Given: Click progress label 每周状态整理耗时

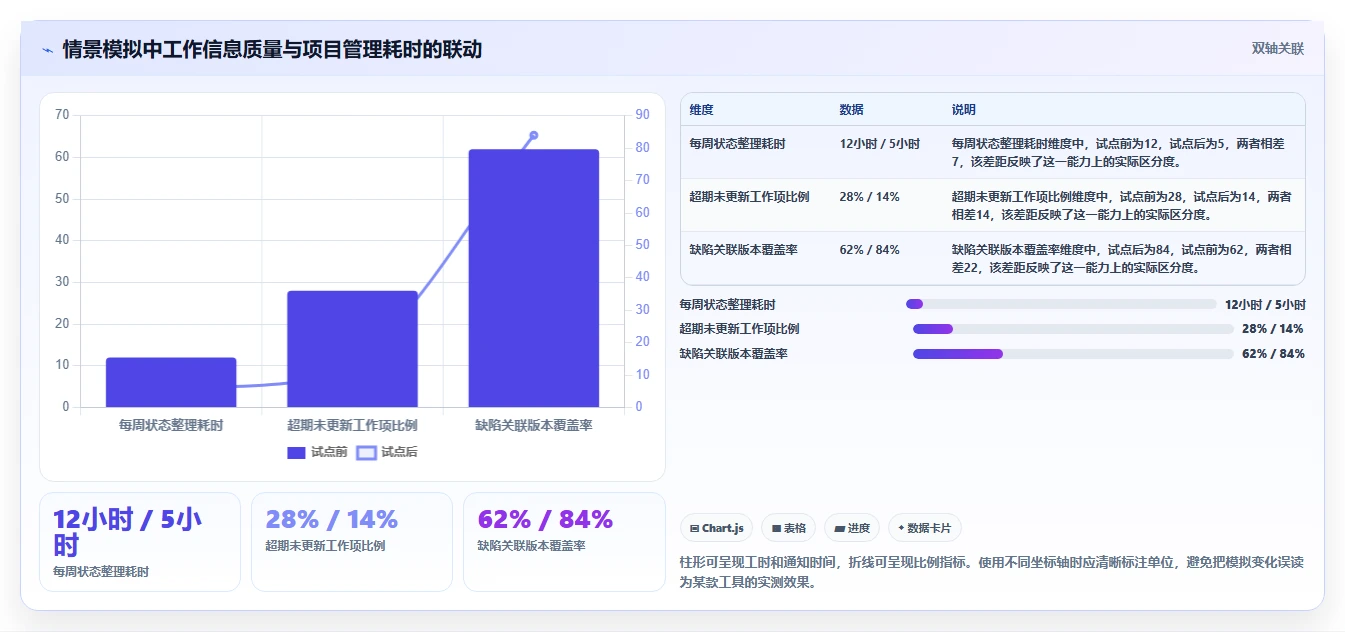Looking at the screenshot, I should click(727, 304).
